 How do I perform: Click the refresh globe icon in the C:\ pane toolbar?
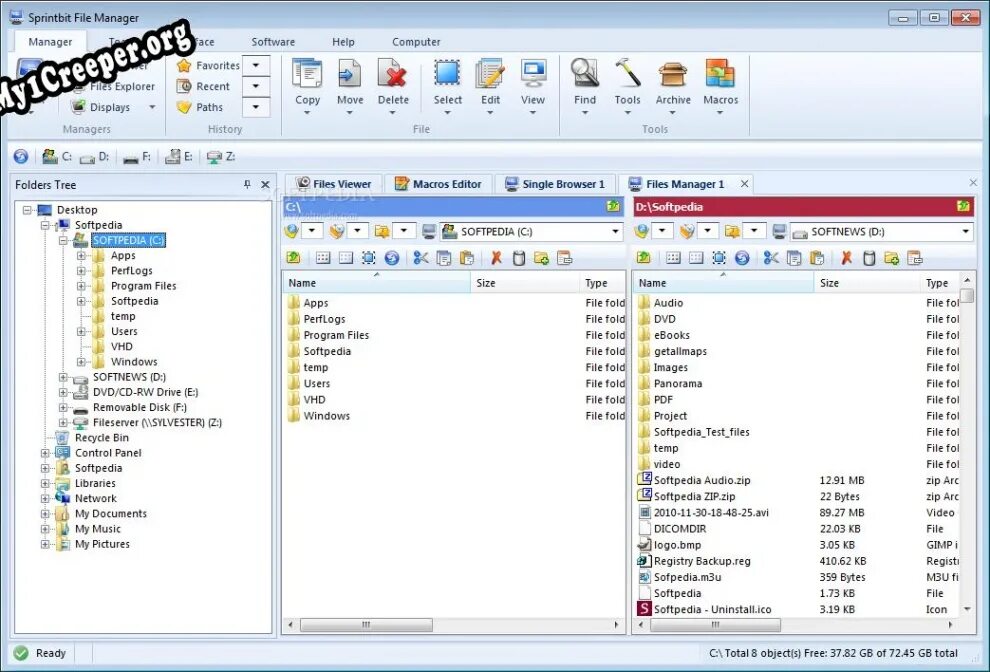[x=391, y=257]
